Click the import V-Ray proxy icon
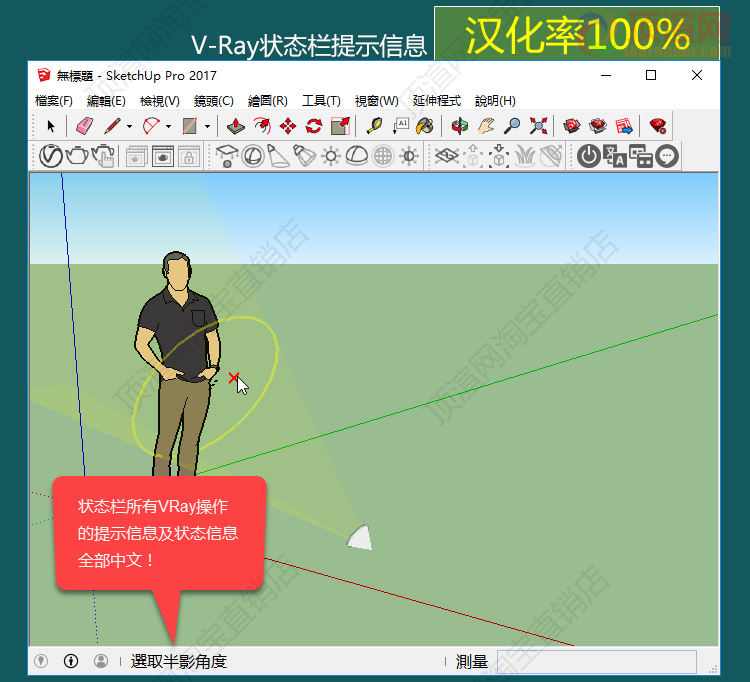 point(499,156)
